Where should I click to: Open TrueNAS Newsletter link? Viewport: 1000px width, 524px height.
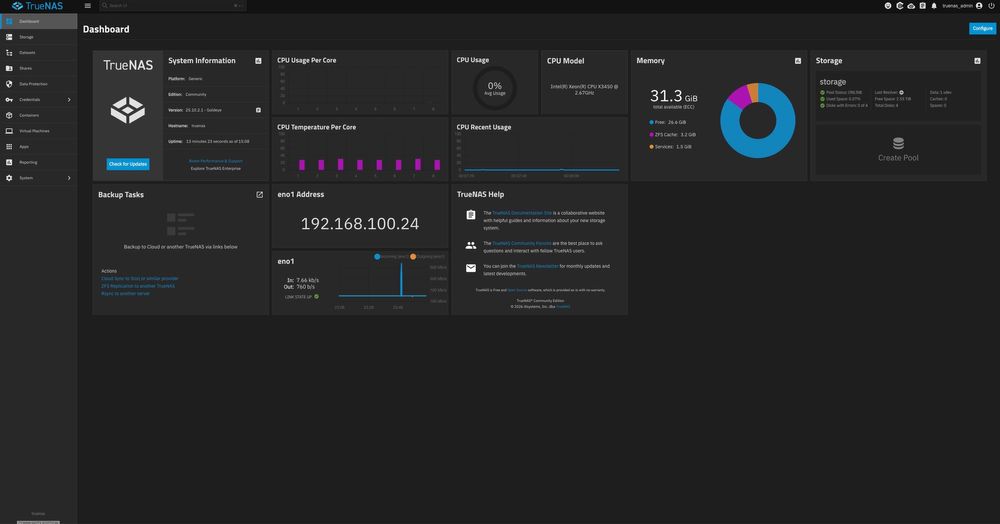538,266
